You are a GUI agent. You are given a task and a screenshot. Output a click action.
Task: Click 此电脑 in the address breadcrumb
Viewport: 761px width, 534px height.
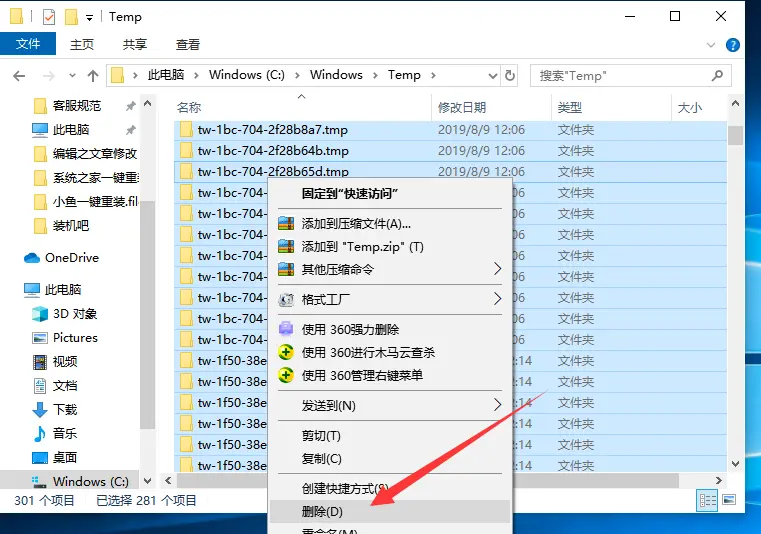(x=165, y=75)
